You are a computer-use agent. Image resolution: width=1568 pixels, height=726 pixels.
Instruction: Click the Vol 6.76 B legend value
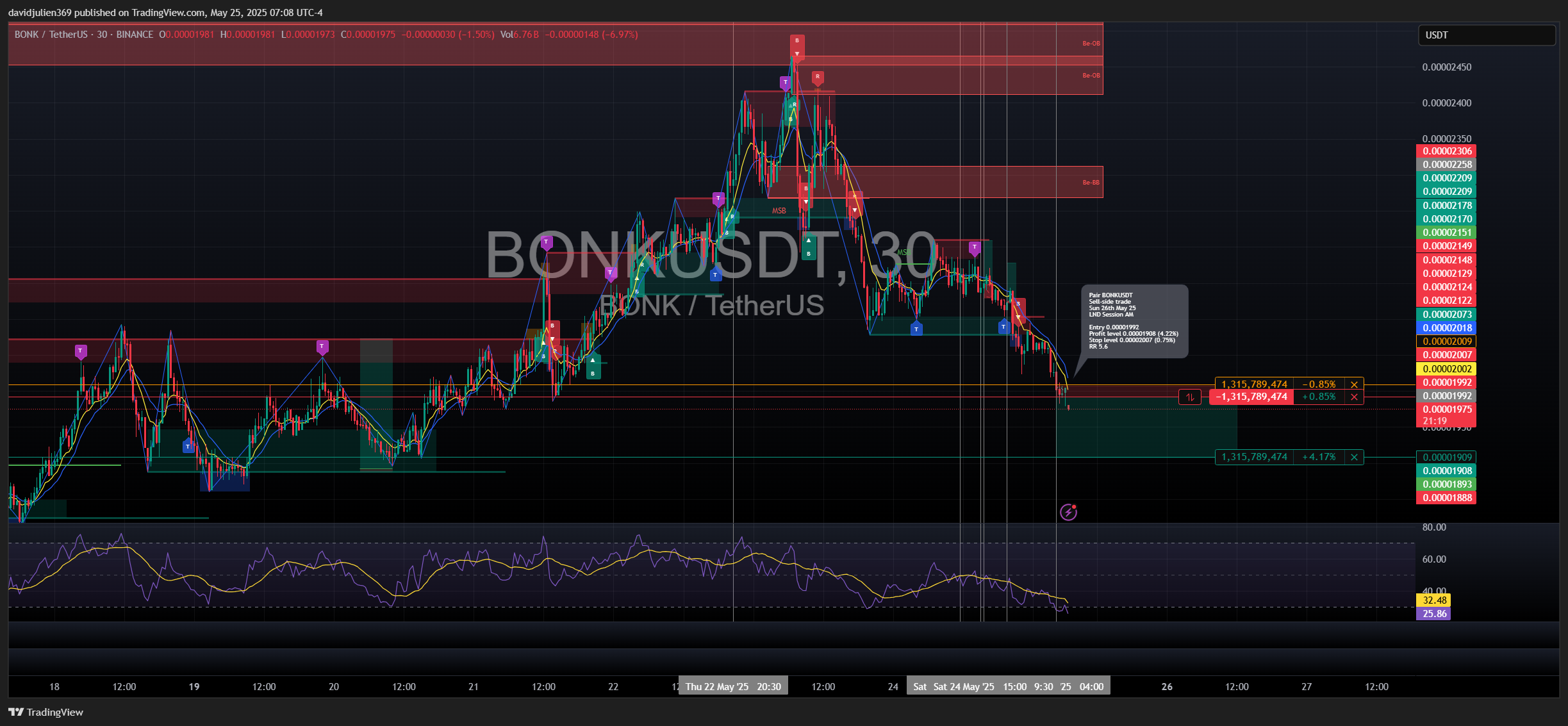(519, 35)
